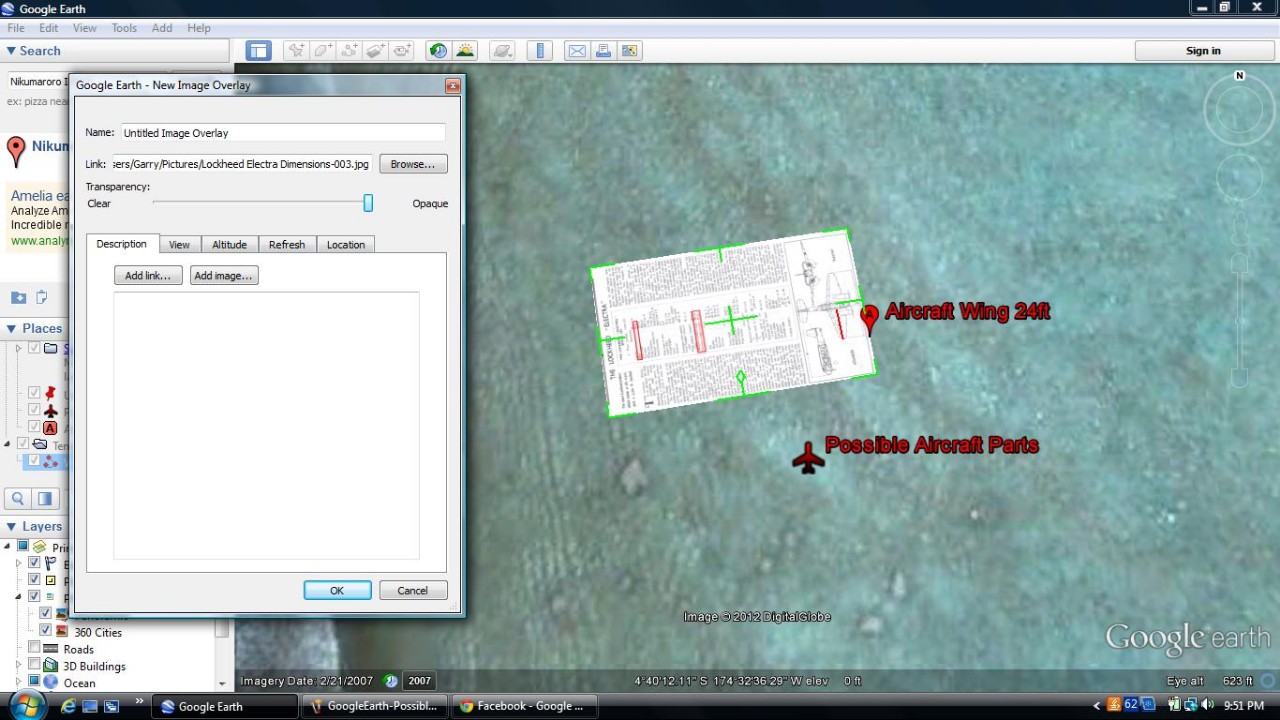
Task: Toggle the Primary Database checkbox in Layers
Action: coord(22,547)
